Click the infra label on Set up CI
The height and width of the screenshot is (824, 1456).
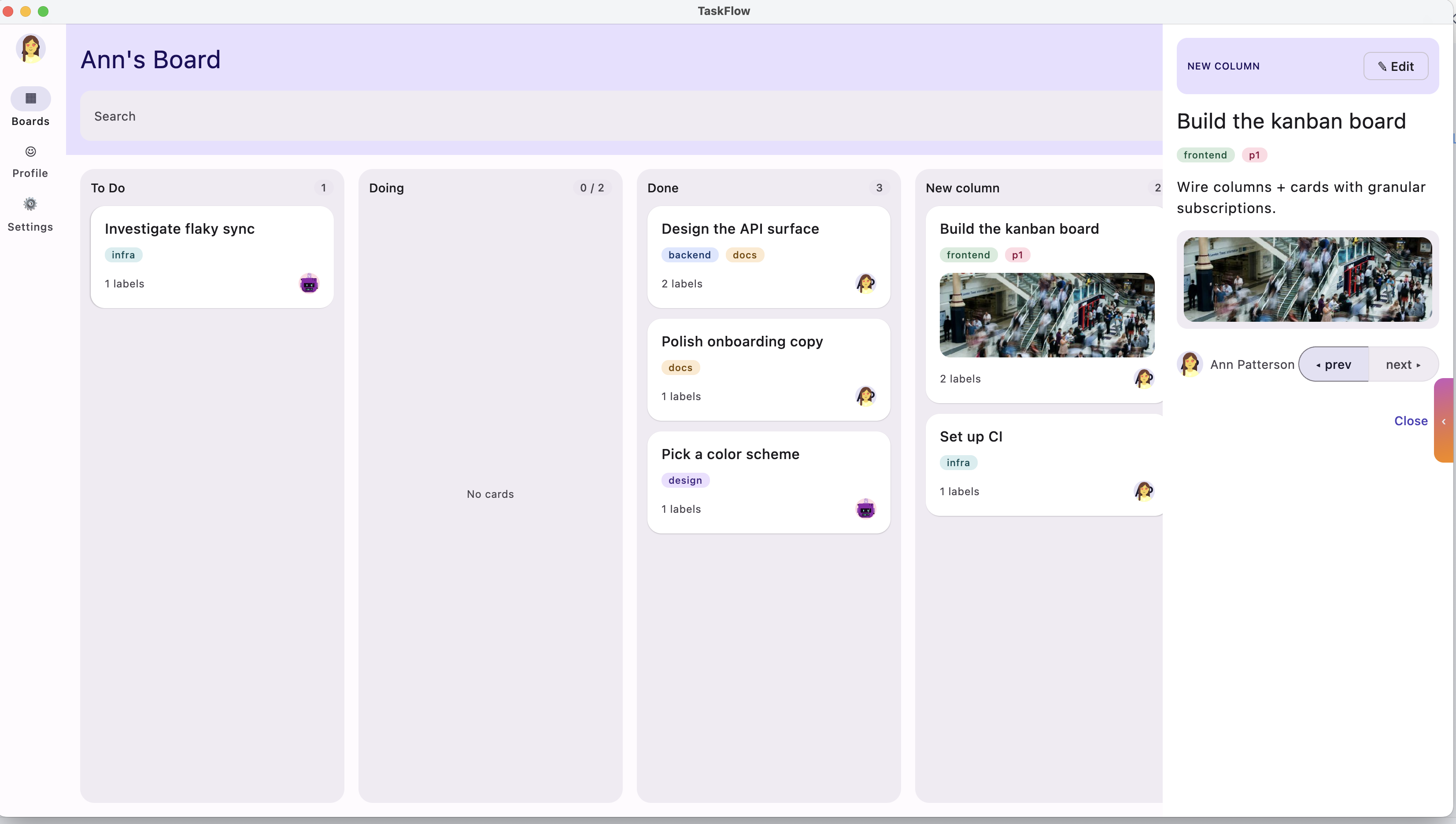click(x=958, y=462)
